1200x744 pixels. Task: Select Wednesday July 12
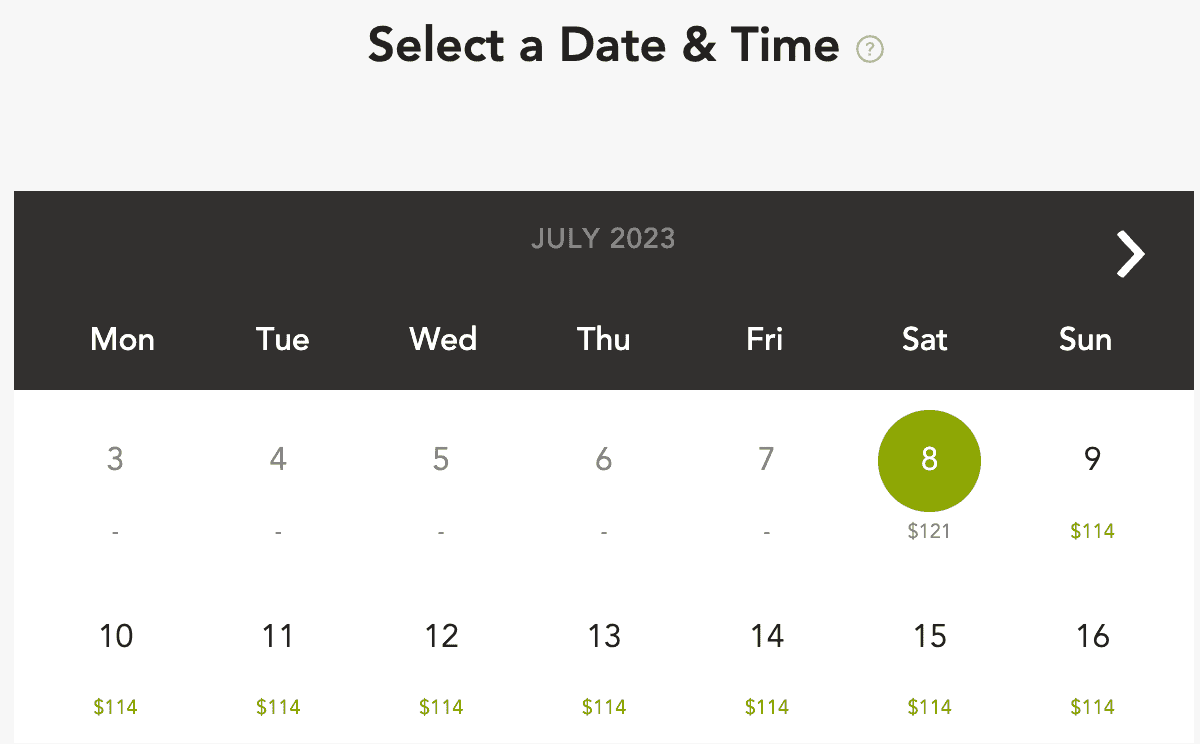[441, 636]
